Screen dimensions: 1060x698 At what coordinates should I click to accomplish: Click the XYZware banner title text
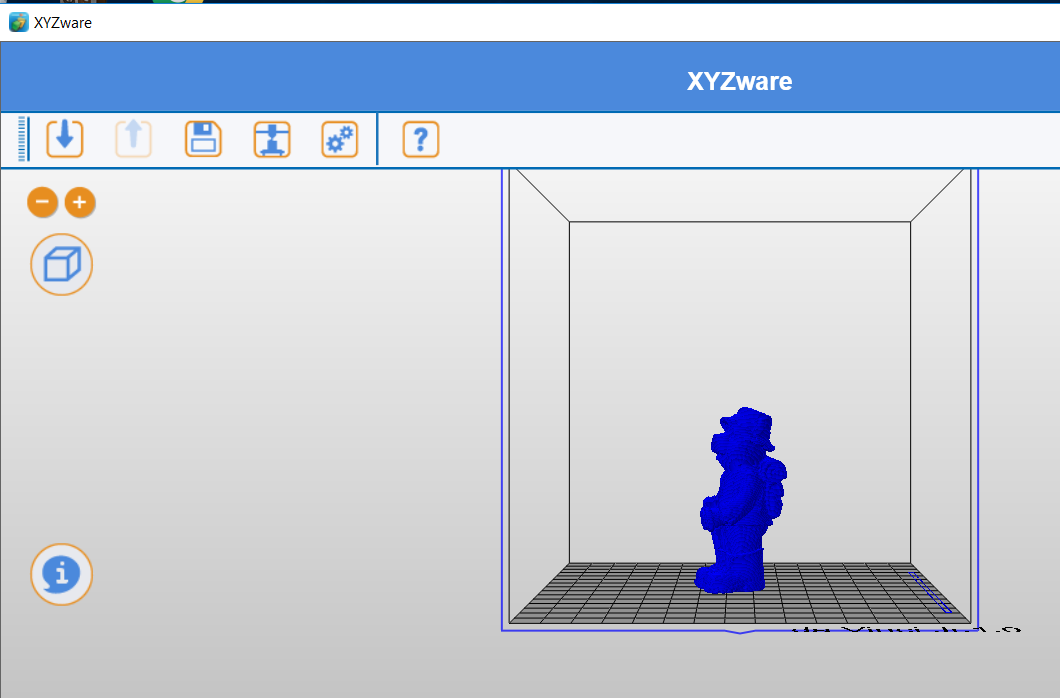point(740,81)
